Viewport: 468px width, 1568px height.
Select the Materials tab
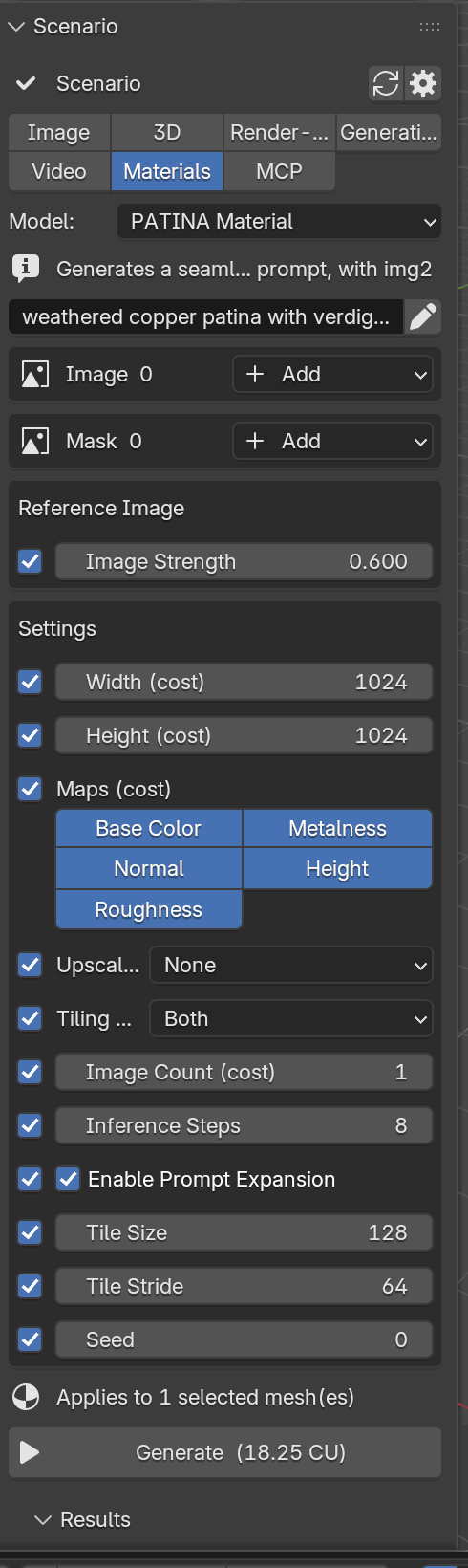[x=167, y=171]
